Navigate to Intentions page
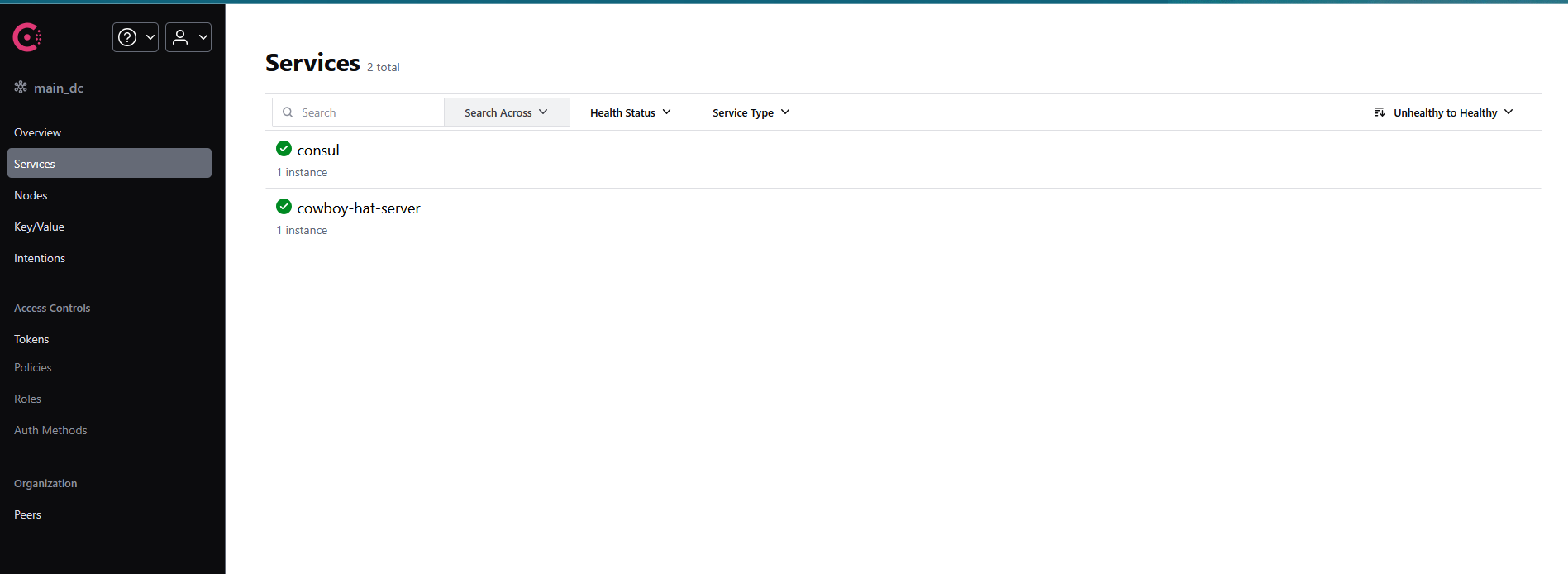This screenshot has height=574, width=1568. pos(40,258)
